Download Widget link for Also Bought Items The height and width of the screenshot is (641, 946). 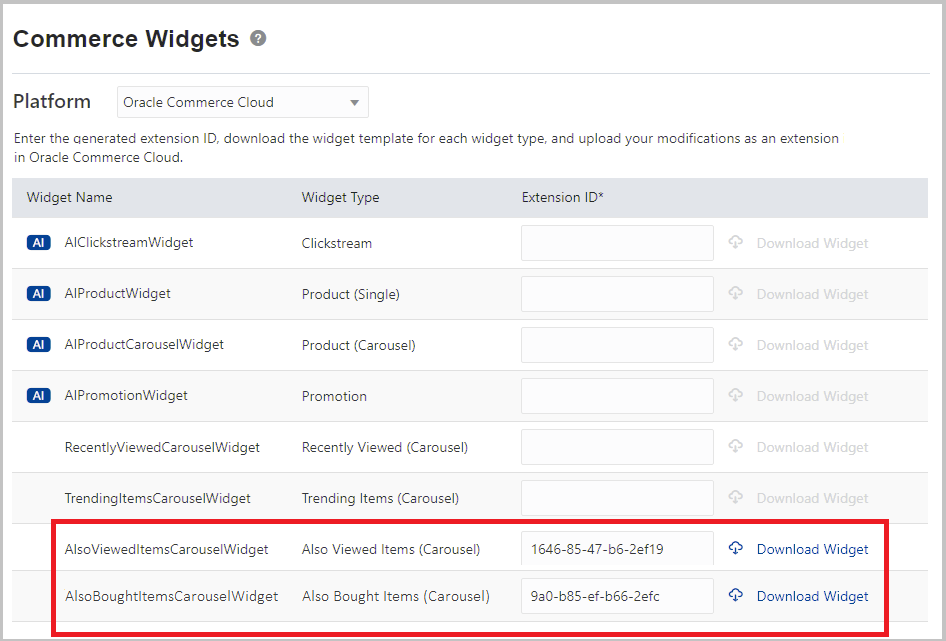812,596
